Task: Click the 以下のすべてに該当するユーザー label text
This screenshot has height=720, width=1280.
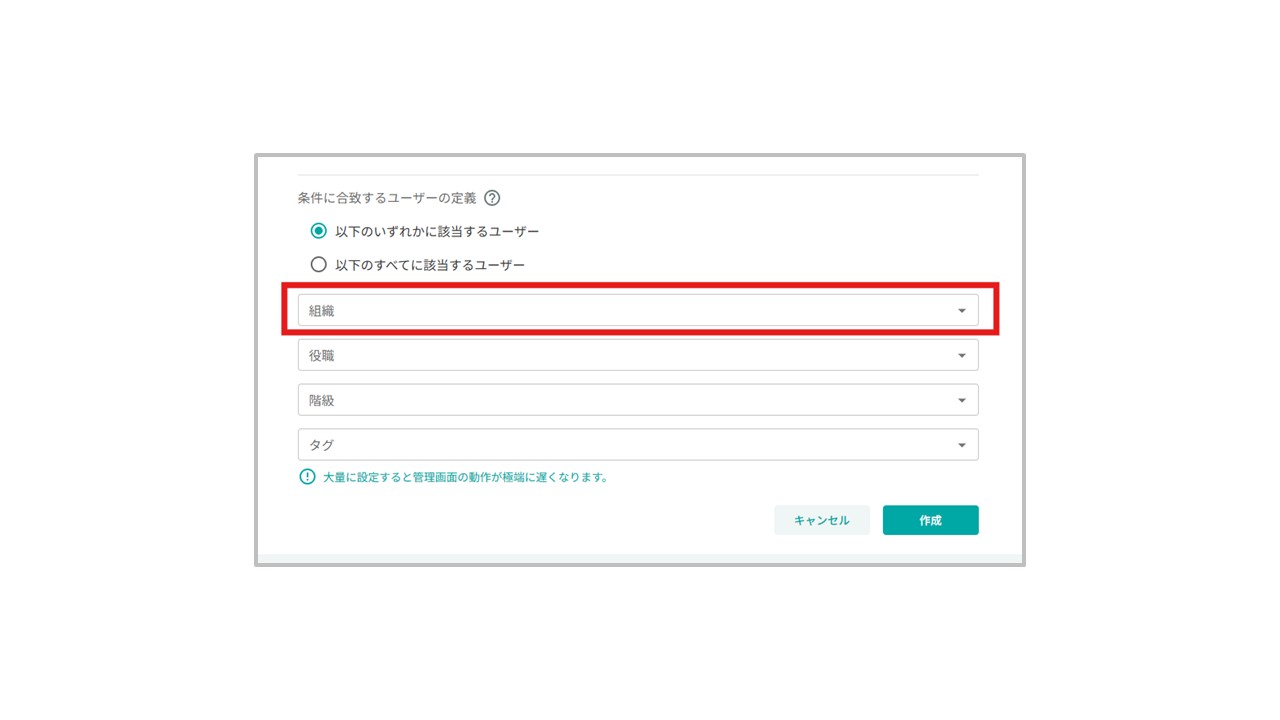Action: (430, 265)
